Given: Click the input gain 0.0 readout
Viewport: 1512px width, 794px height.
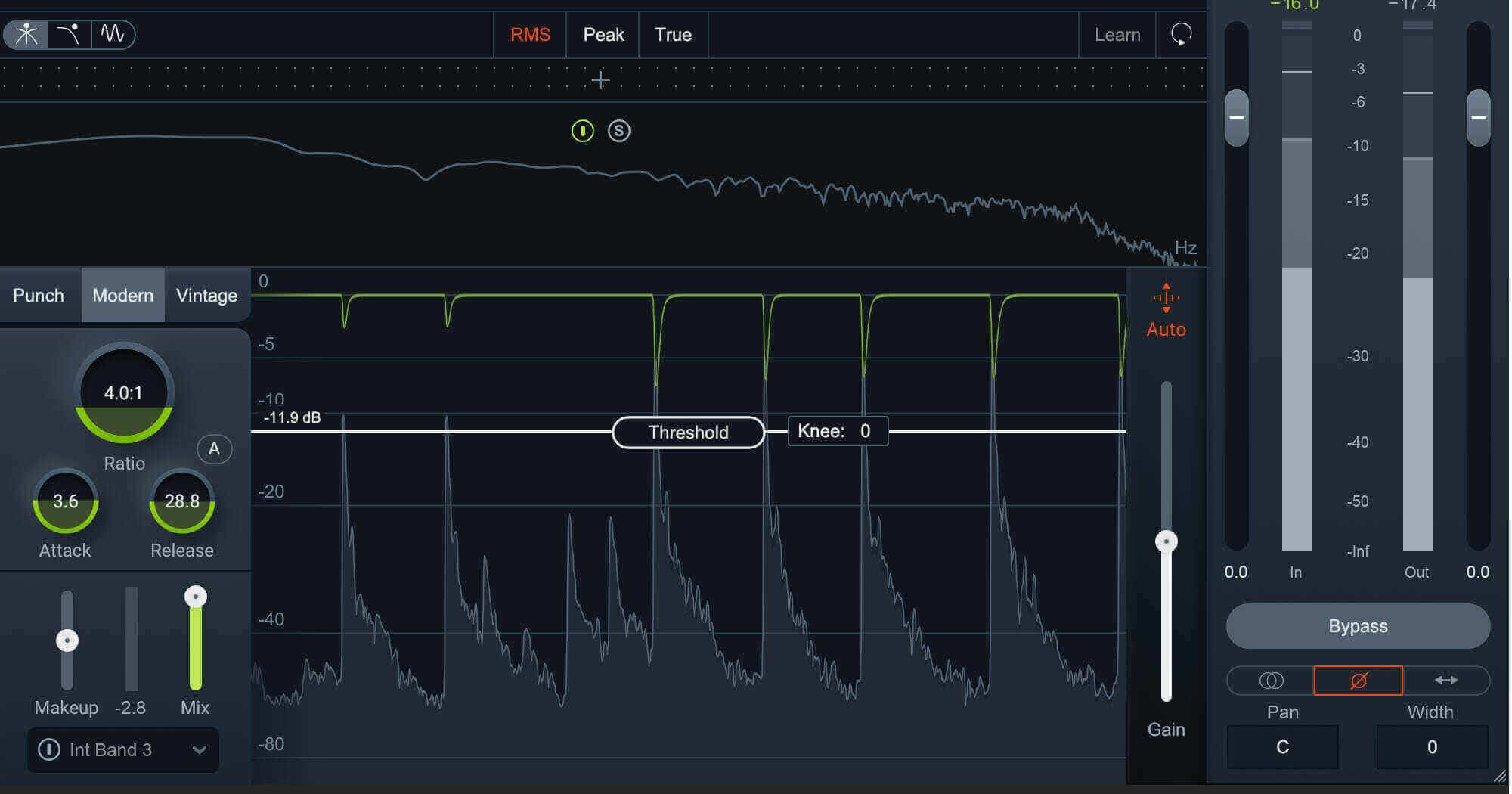Looking at the screenshot, I should (x=1236, y=572).
